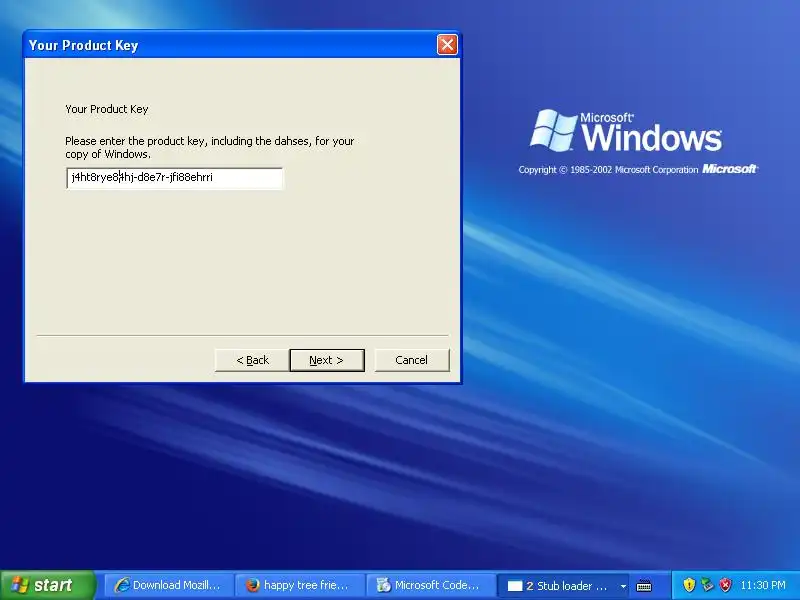Click the Firefox icon on the taskbar
This screenshot has height=600, width=800.
click(x=253, y=585)
